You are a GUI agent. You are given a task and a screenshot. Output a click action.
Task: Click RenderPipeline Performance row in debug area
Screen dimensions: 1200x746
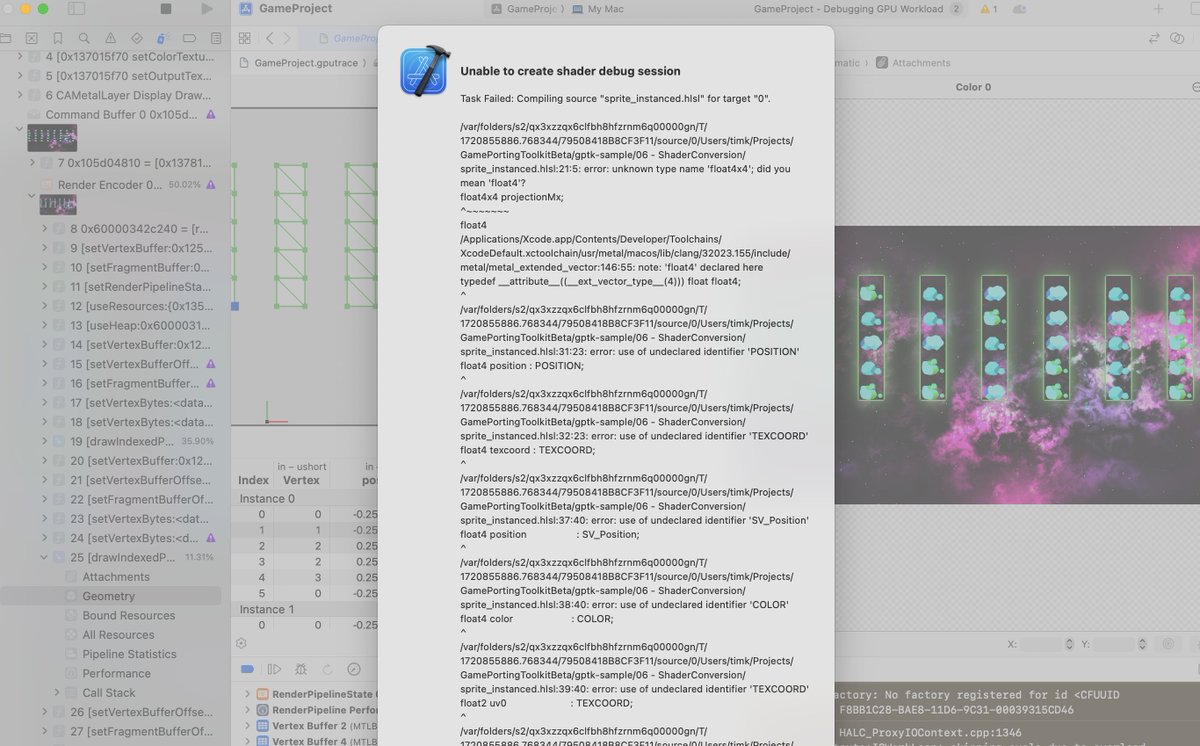point(312,709)
